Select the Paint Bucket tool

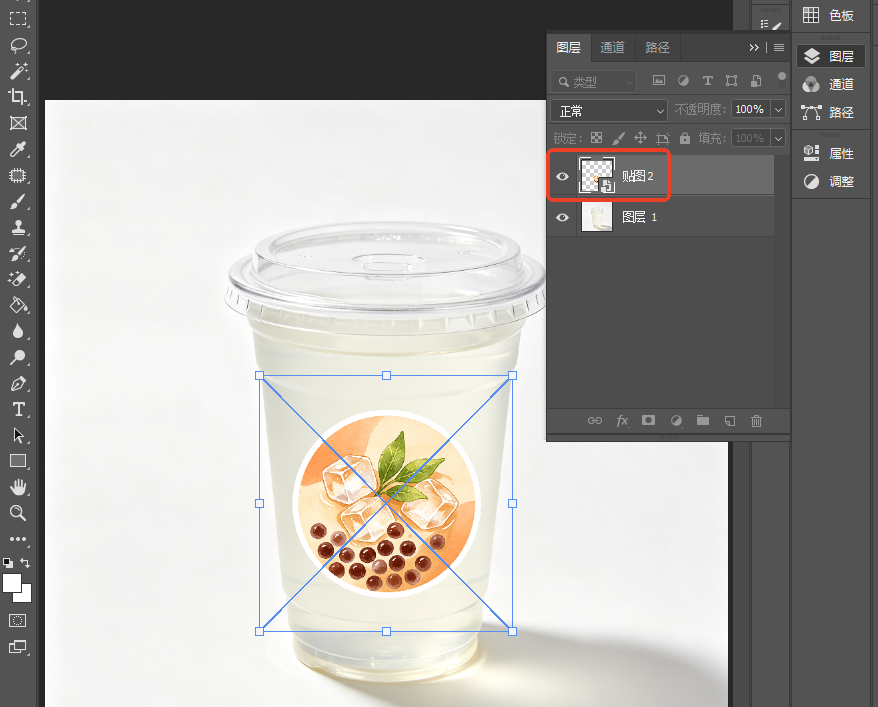[18, 306]
